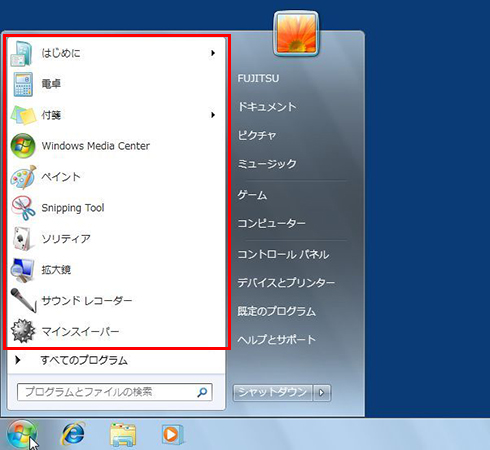The image size is (490, 450).
Task: Open コントロール パネル
Action: click(x=283, y=255)
